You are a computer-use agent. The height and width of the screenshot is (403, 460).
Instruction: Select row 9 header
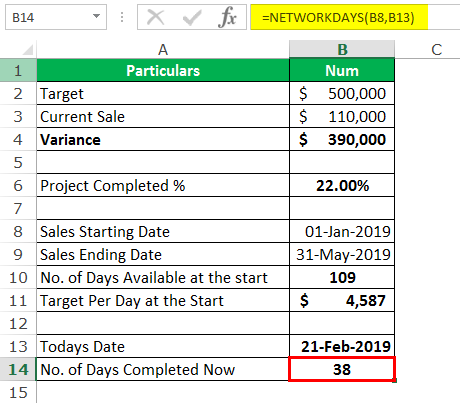(18, 254)
